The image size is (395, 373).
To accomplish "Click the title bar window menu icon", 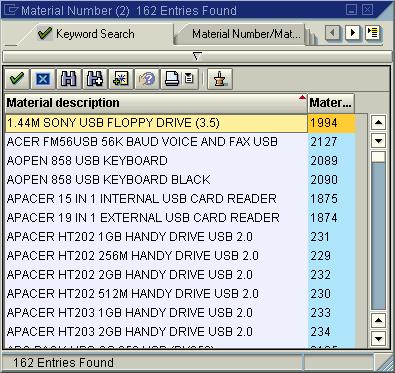I will click(x=10, y=10).
